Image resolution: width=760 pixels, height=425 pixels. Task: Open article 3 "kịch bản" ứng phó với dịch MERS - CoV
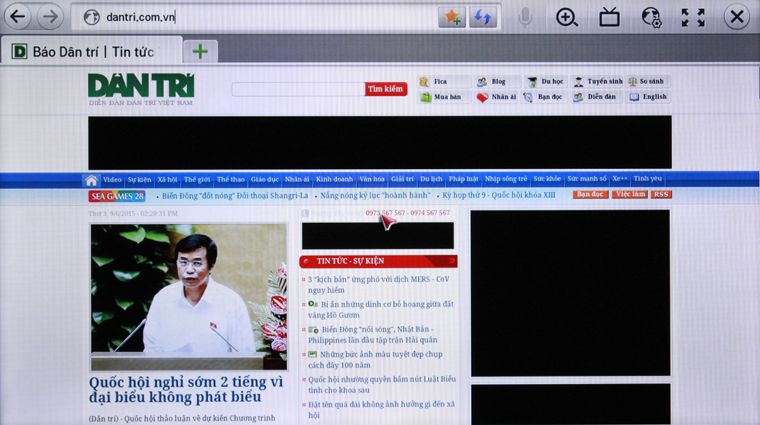[x=379, y=284]
